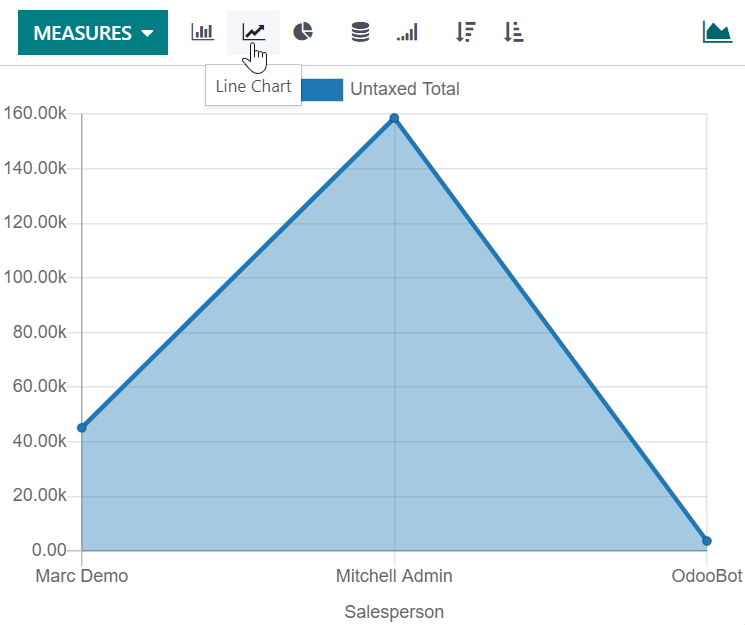Click the OdooBot data point
This screenshot has width=745, height=625.
[706, 541]
